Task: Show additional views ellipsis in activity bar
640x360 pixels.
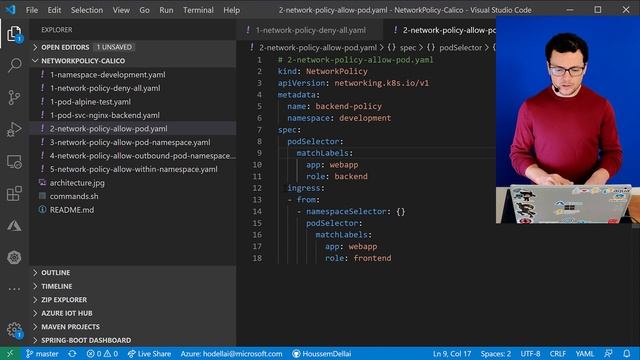Action: click(x=14, y=289)
